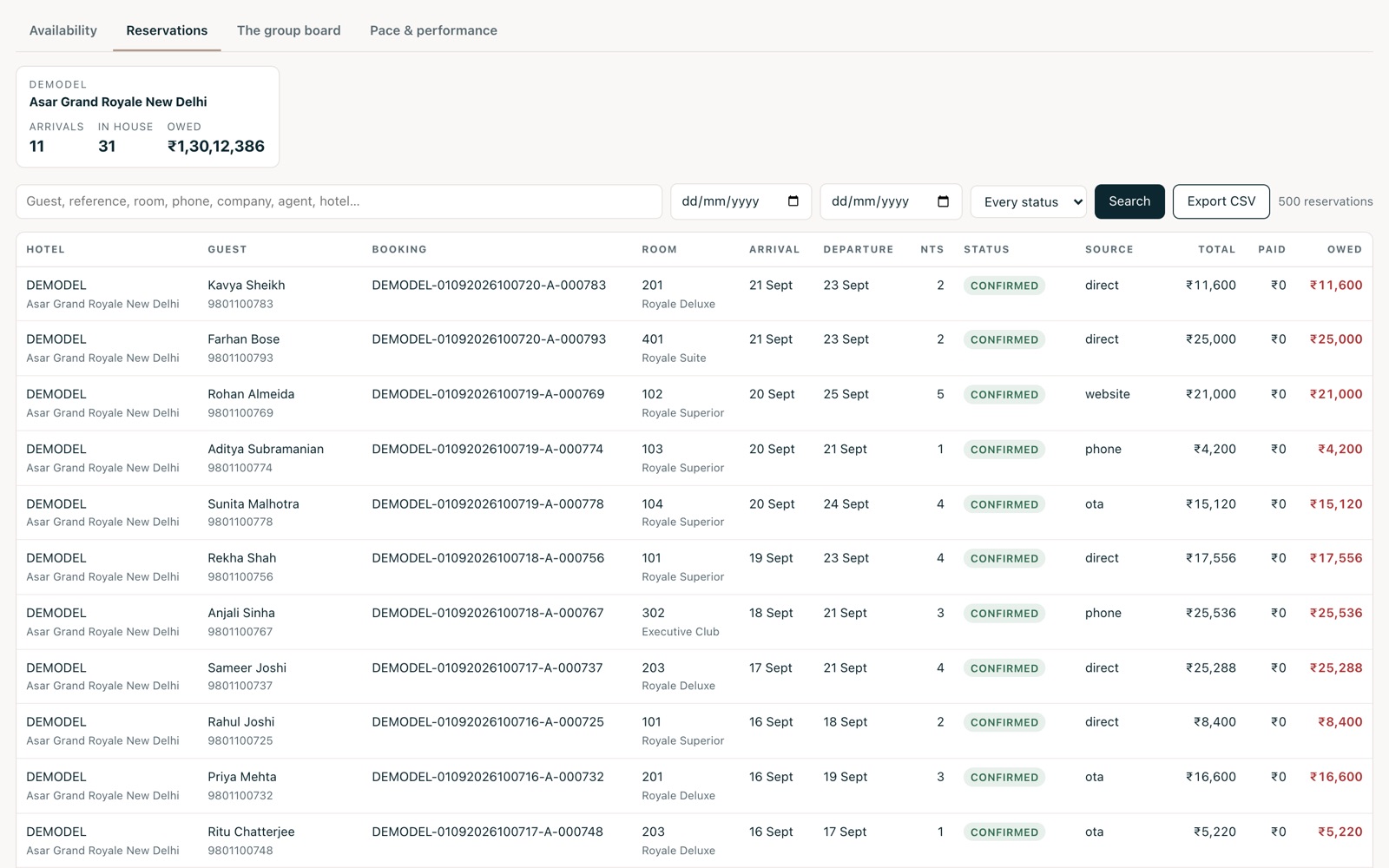Select guest name Rekha Shah

tap(242, 558)
